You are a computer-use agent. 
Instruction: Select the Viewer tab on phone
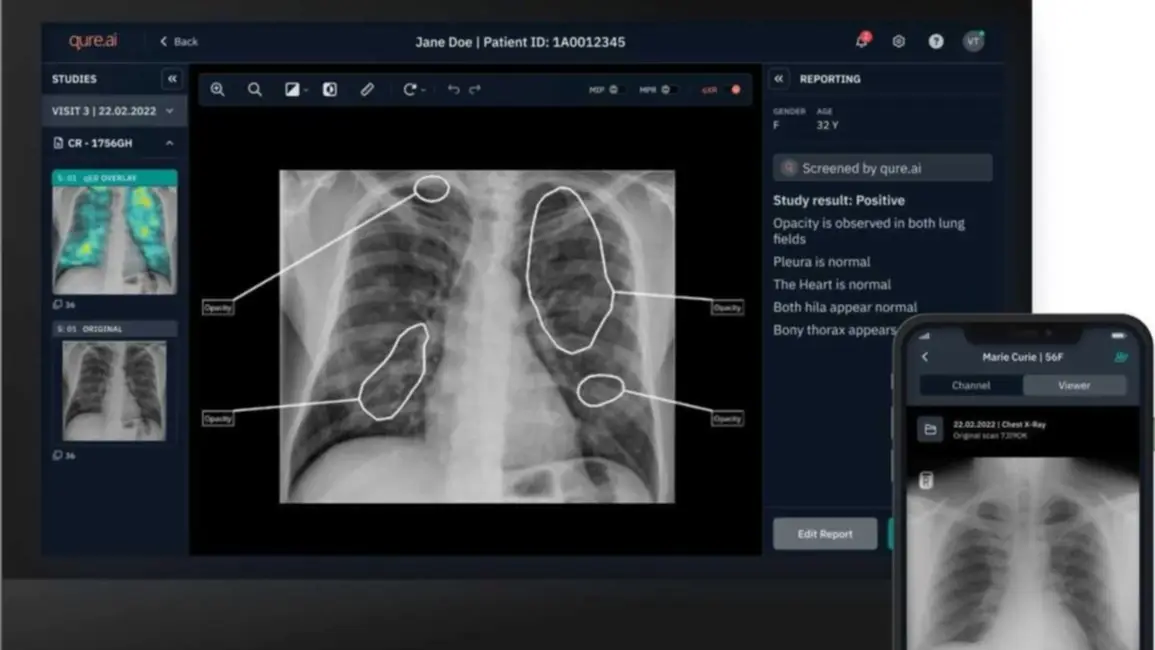click(1074, 385)
